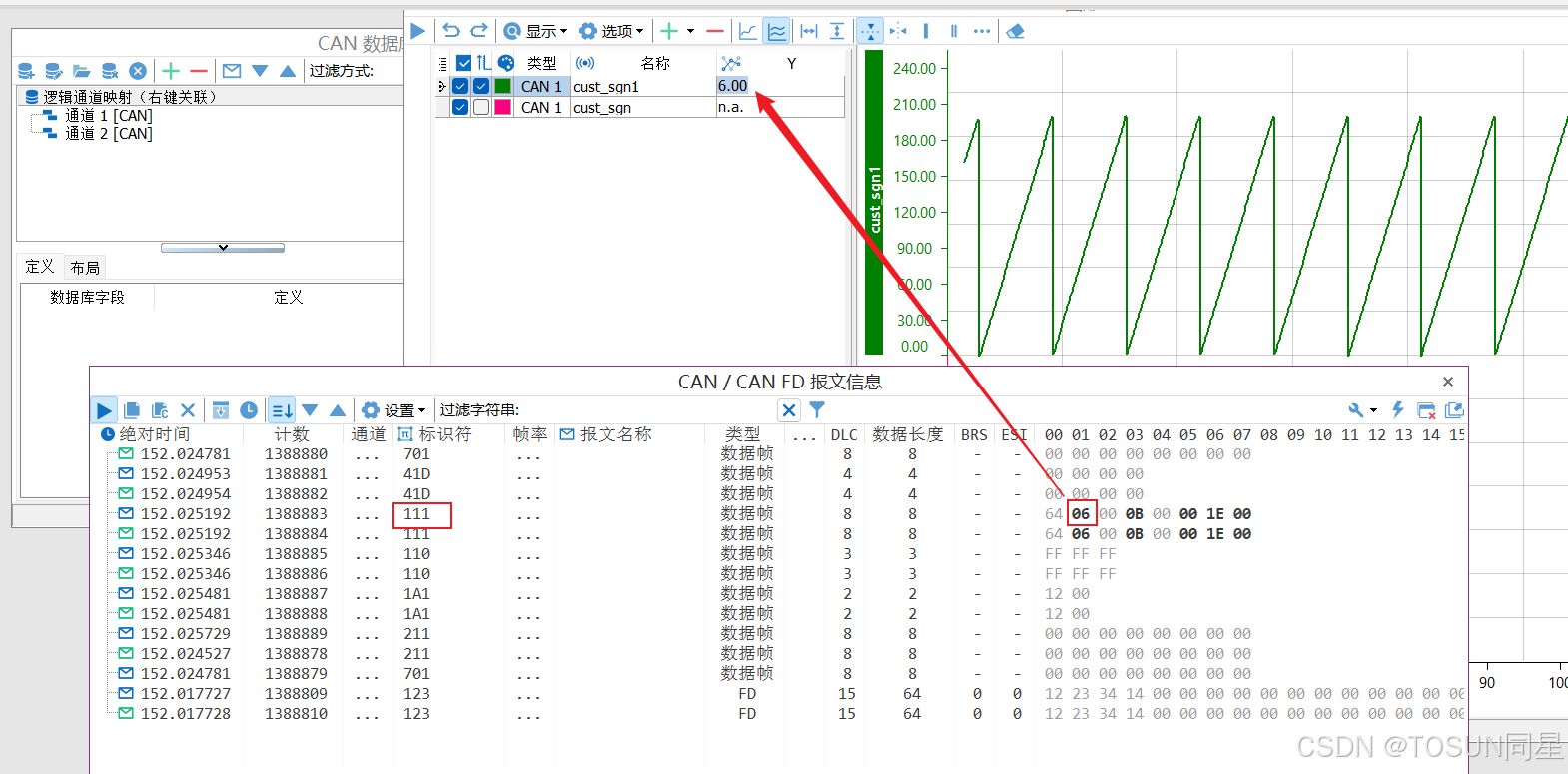Click round blue X clear icon
The image size is (1568, 774).
point(138,71)
